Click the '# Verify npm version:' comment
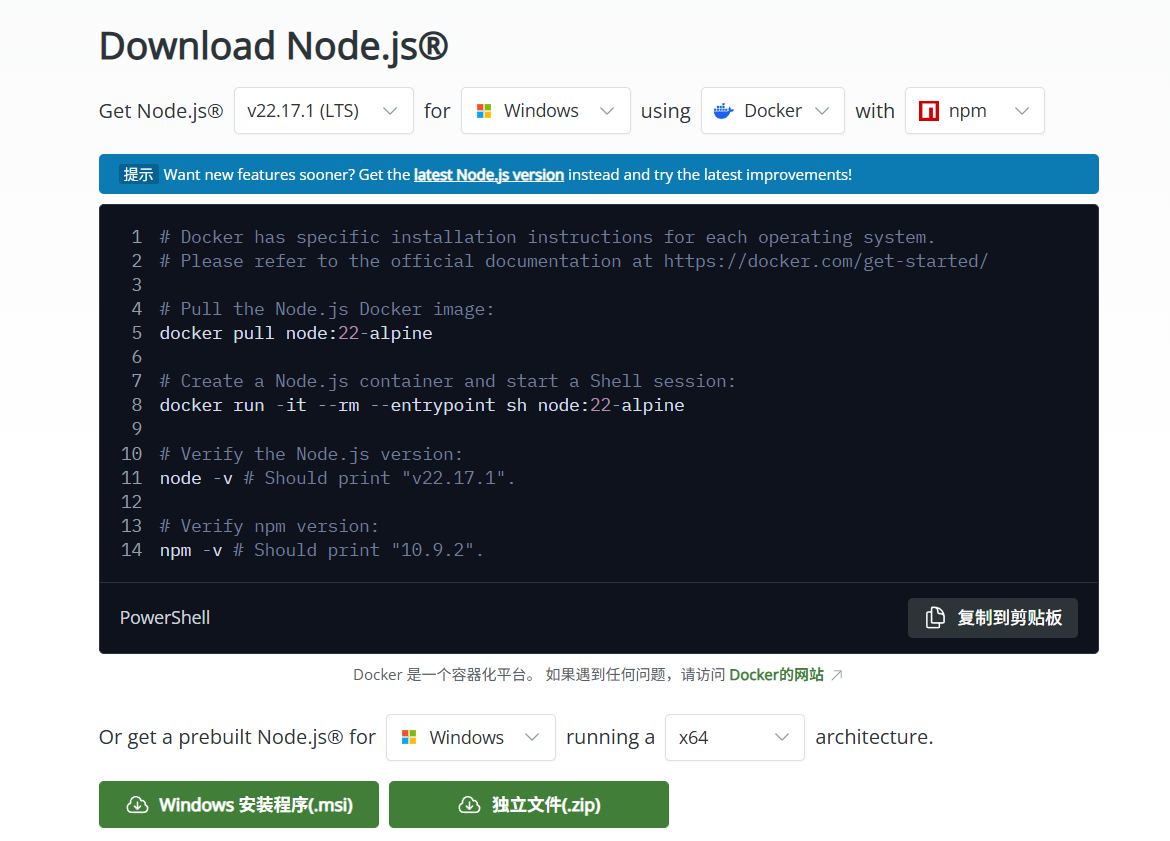The image size is (1170, 841). coord(269,526)
